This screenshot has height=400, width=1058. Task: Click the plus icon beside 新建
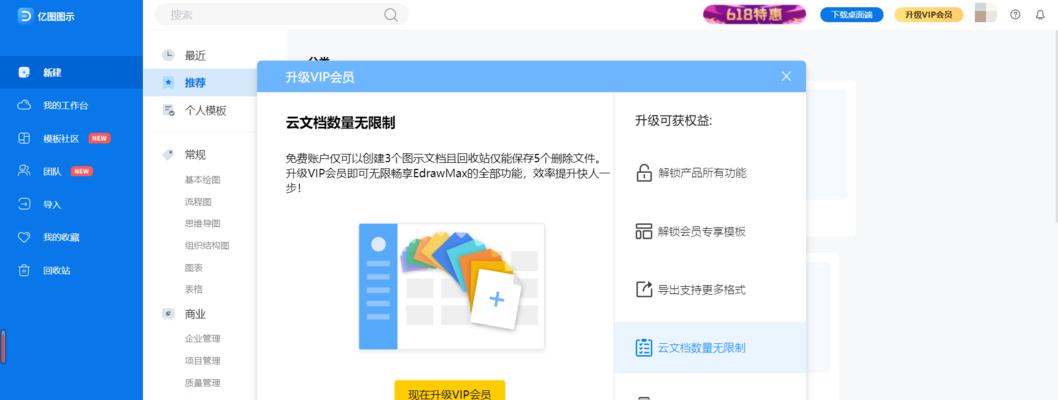point(24,72)
